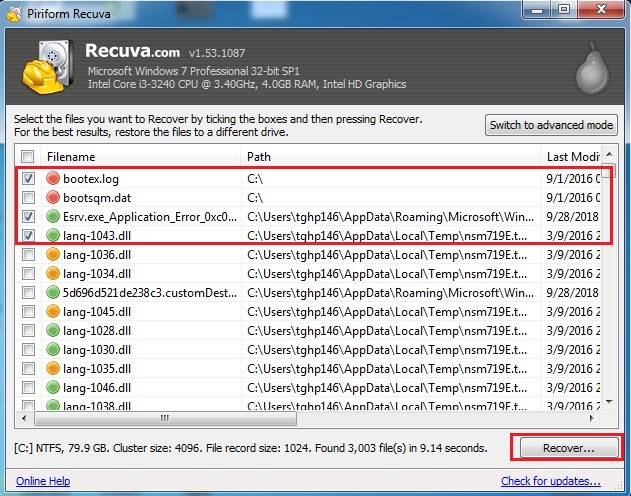
Task: Check the lang-1035.dll checkbox
Action: 28,368
